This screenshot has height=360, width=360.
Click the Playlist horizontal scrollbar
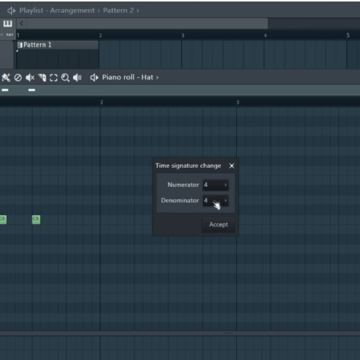pyautogui.click(x=148, y=24)
